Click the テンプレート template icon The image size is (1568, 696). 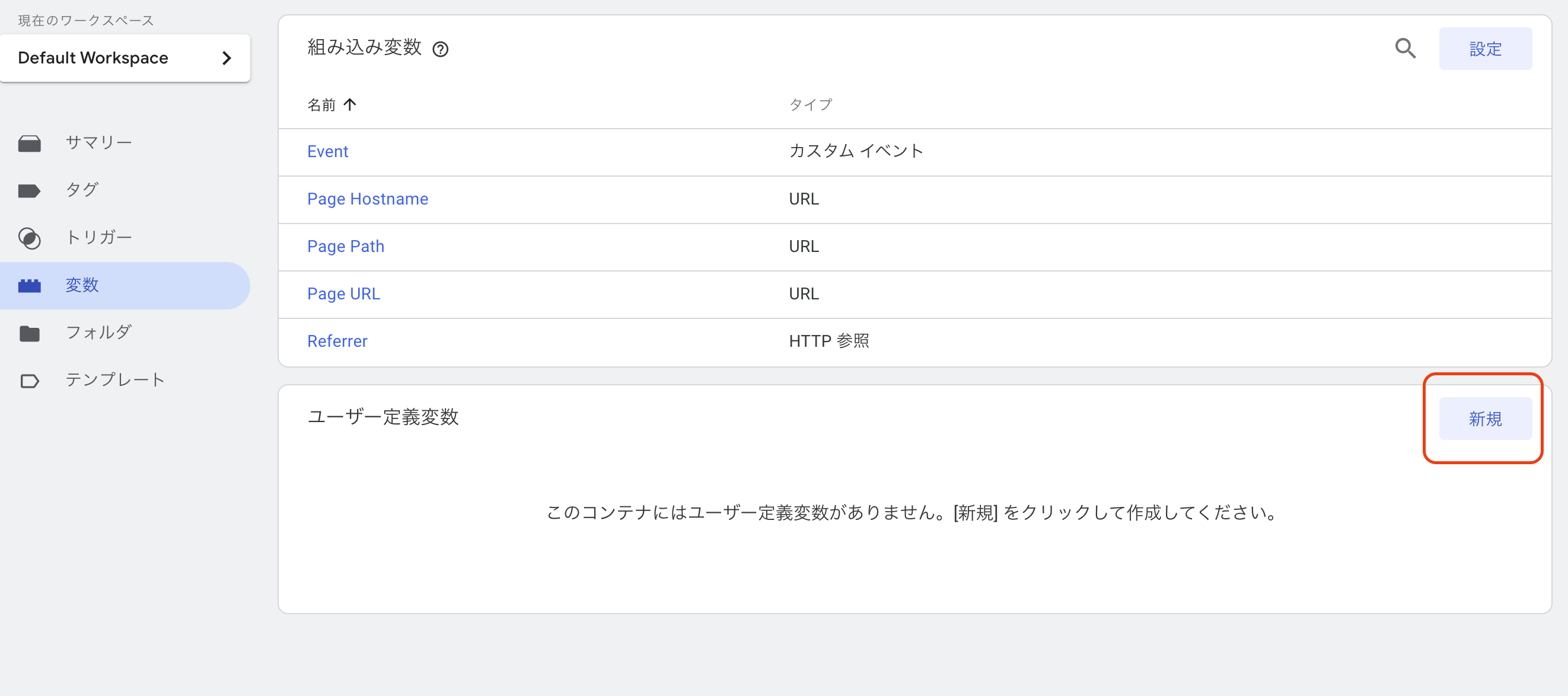pyautogui.click(x=29, y=381)
